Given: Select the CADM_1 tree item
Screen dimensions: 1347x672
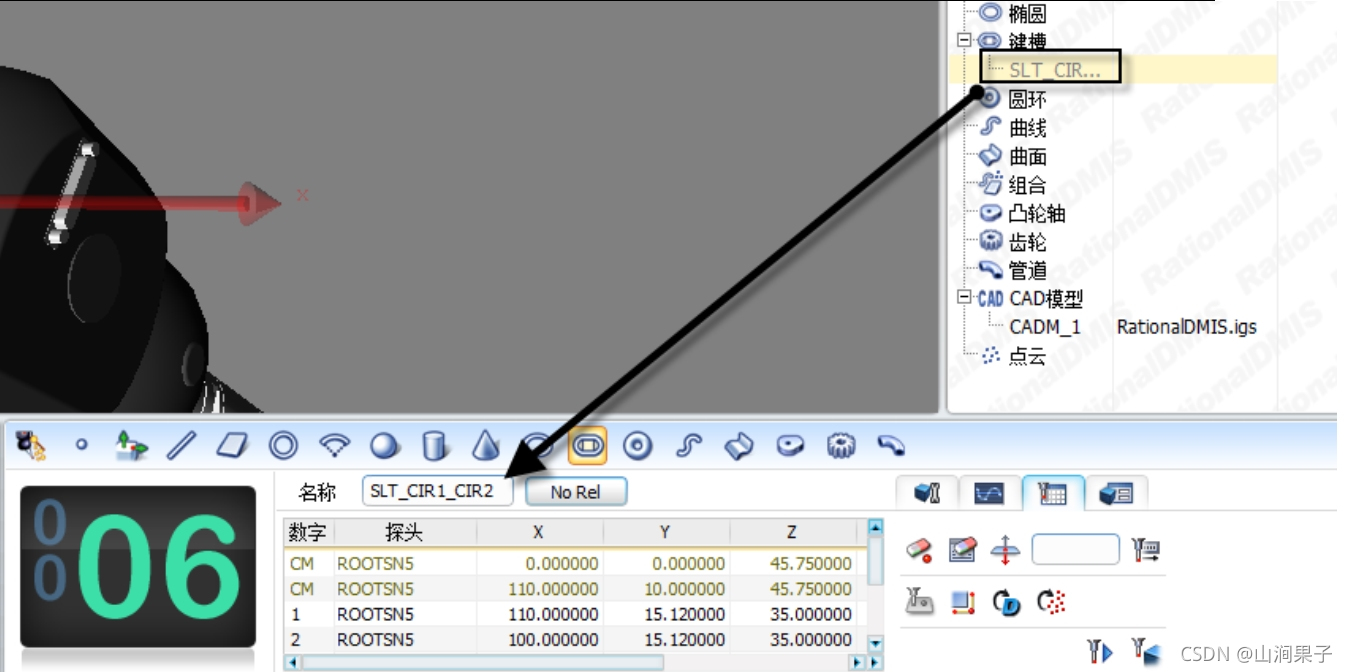Looking at the screenshot, I should coord(1045,327).
